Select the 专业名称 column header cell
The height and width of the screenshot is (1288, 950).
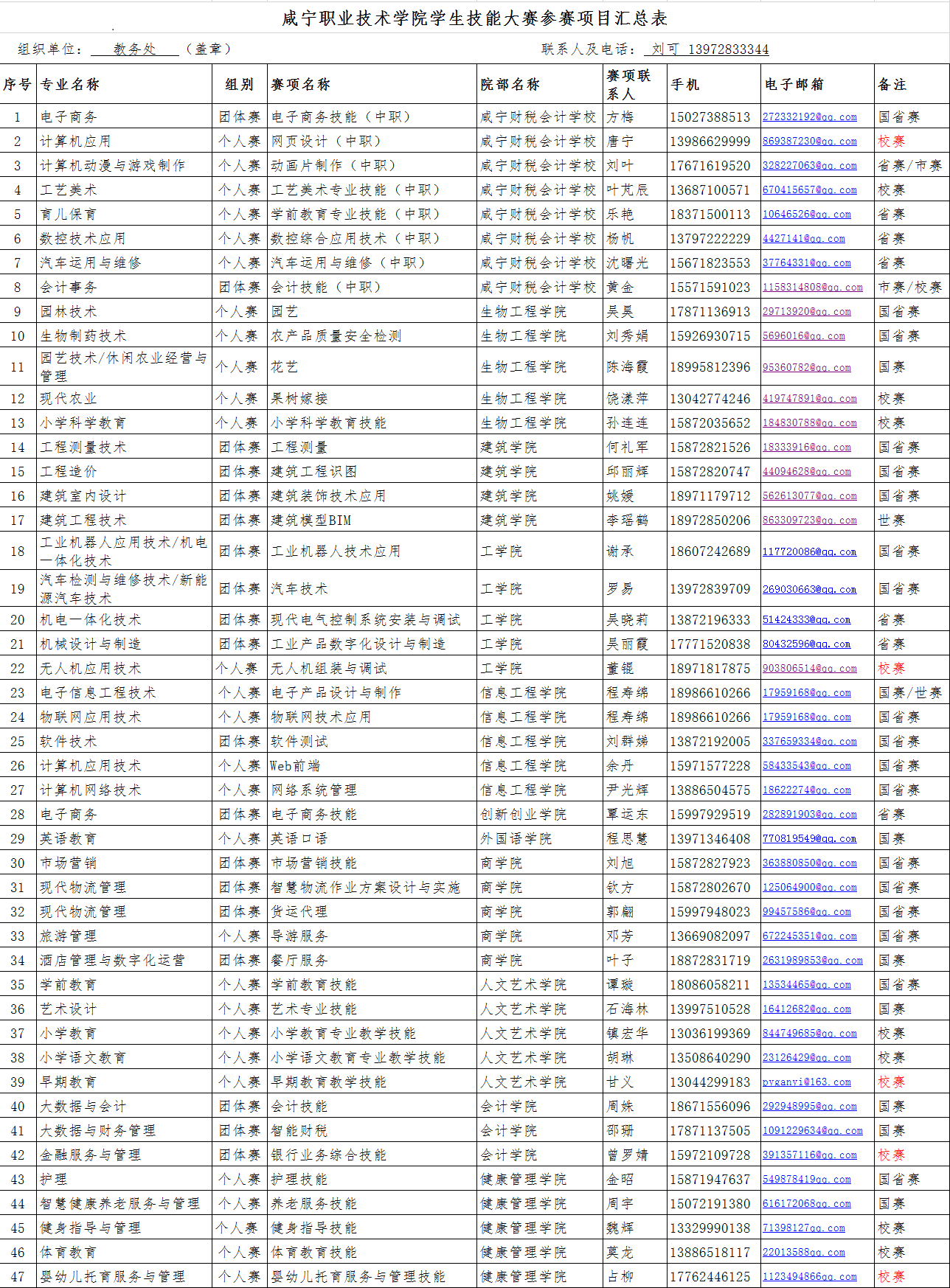click(x=70, y=85)
